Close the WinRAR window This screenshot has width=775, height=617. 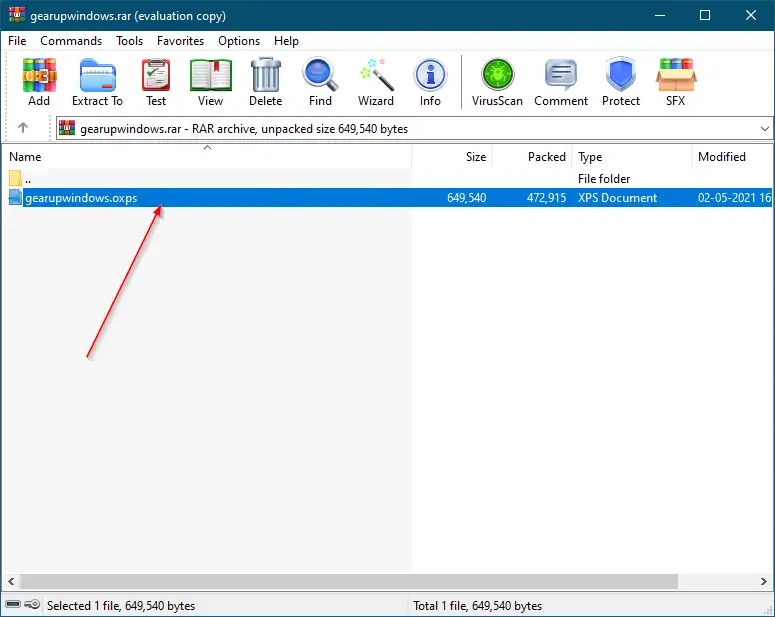(751, 15)
